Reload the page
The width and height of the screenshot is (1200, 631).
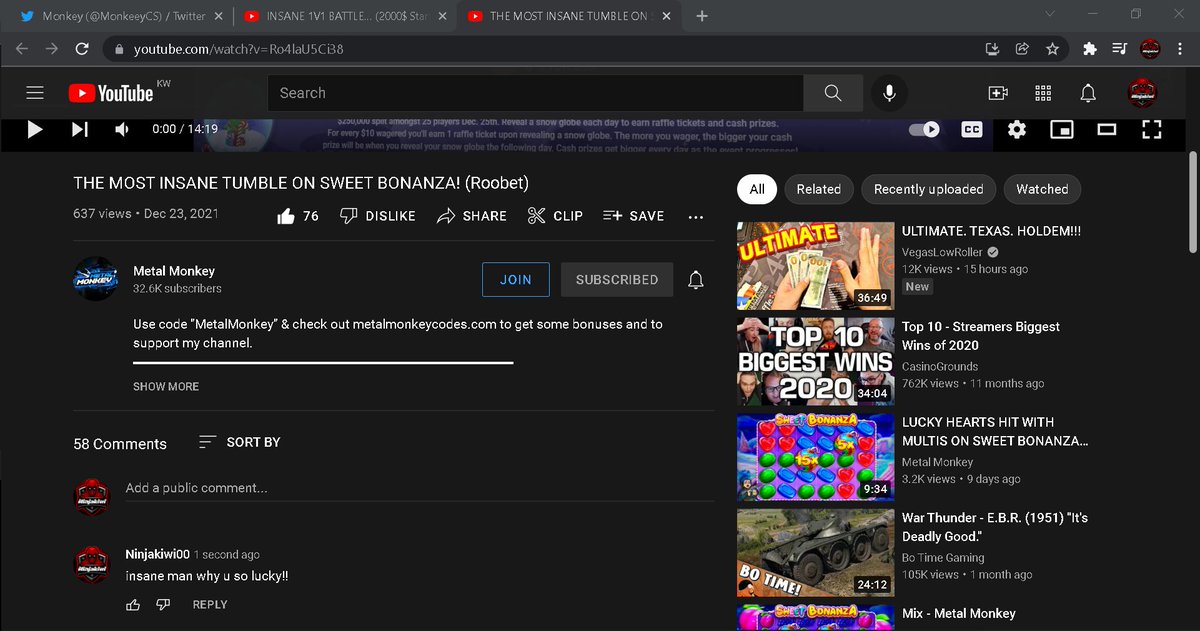[82, 49]
